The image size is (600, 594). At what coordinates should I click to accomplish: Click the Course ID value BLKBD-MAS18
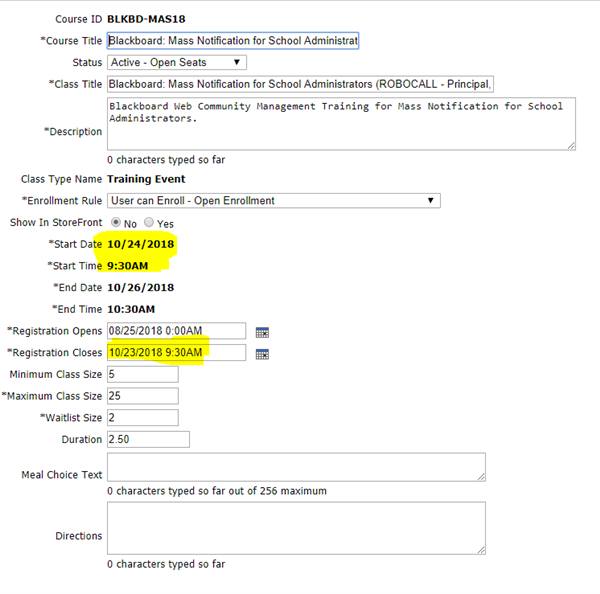point(146,19)
